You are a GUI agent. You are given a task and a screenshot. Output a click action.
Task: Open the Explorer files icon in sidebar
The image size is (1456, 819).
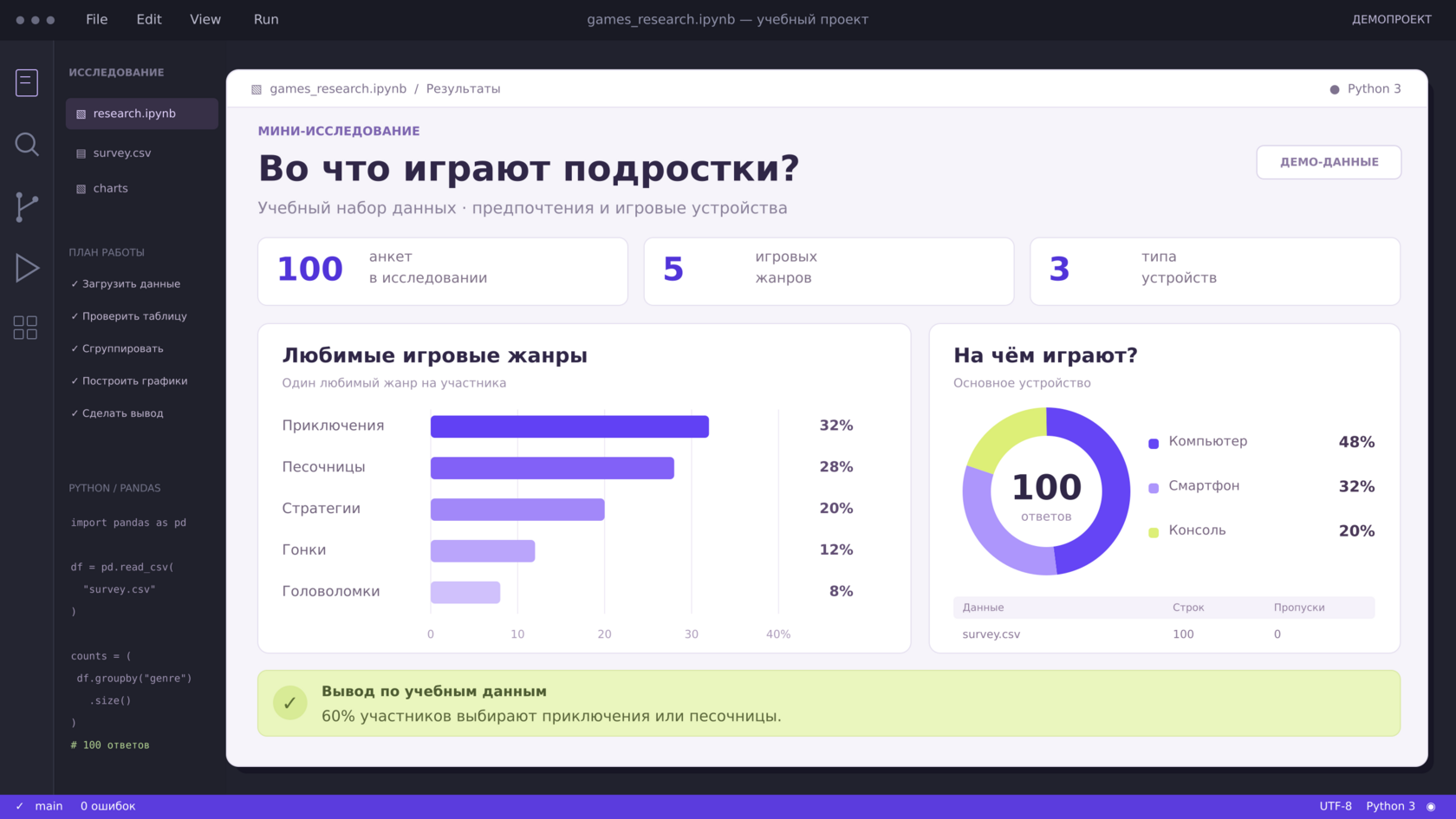pos(27,82)
